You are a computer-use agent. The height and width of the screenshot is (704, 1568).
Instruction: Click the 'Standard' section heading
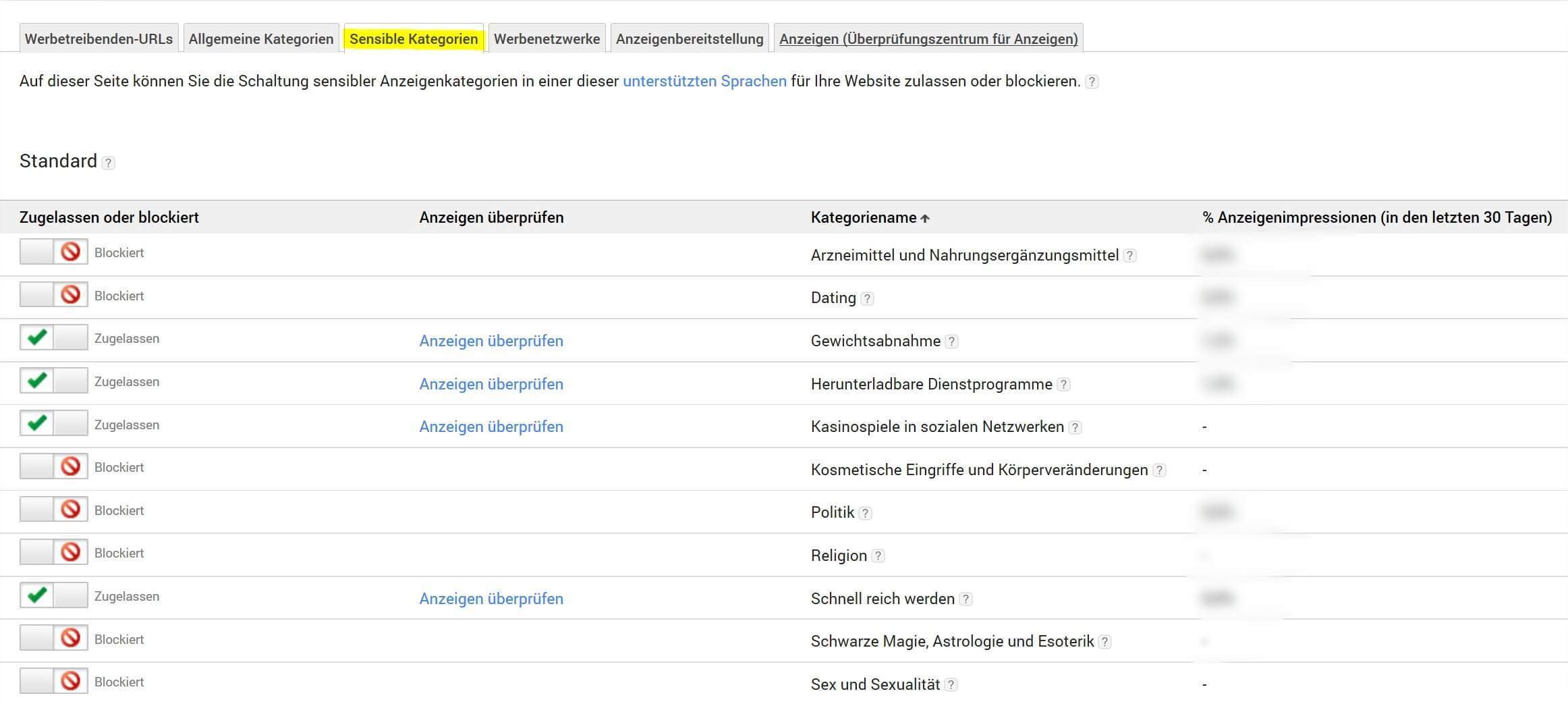58,161
